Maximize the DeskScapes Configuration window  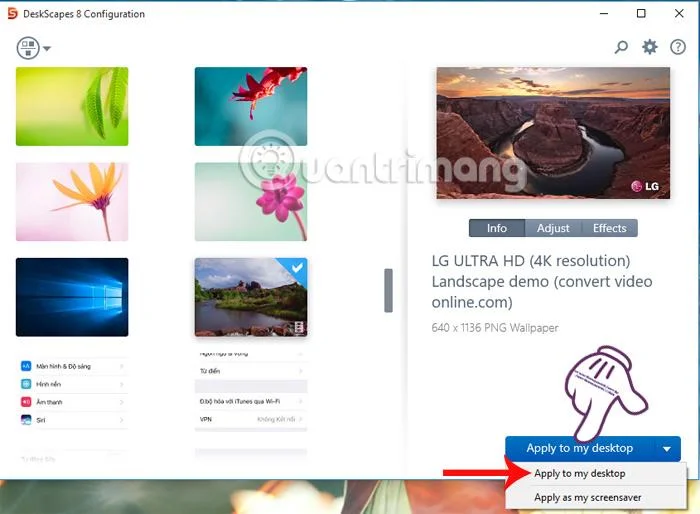coord(641,13)
